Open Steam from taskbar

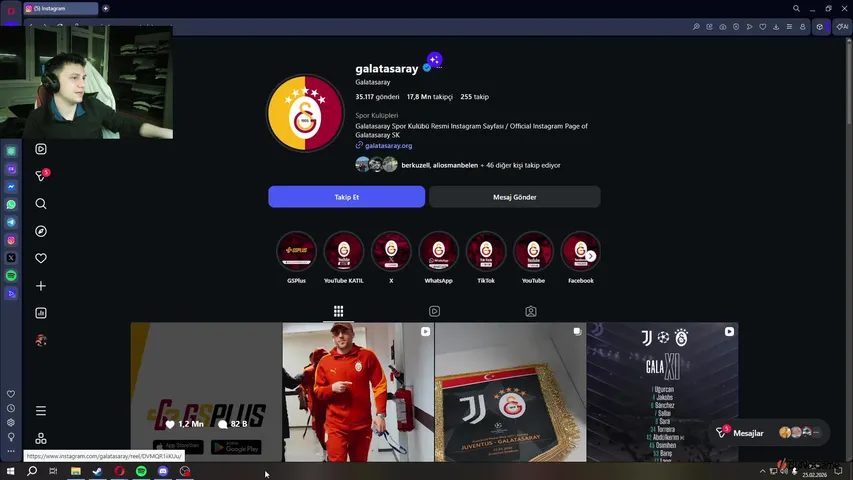pos(97,471)
